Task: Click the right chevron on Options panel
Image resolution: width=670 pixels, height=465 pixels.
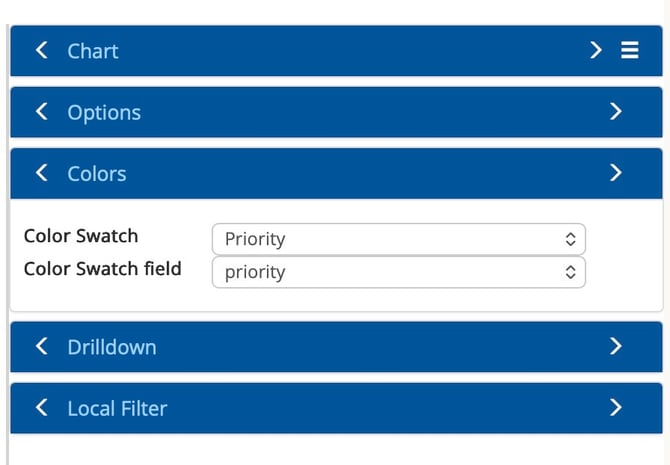Action: click(x=615, y=112)
